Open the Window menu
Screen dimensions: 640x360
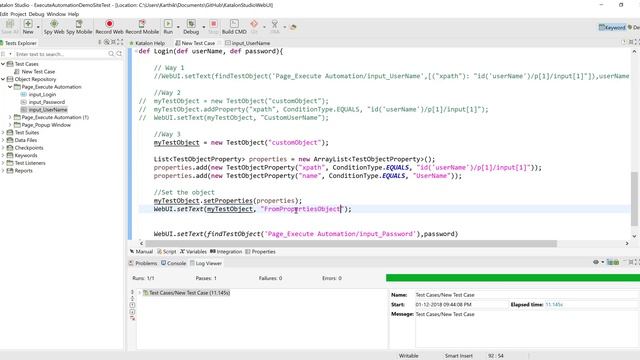56,14
